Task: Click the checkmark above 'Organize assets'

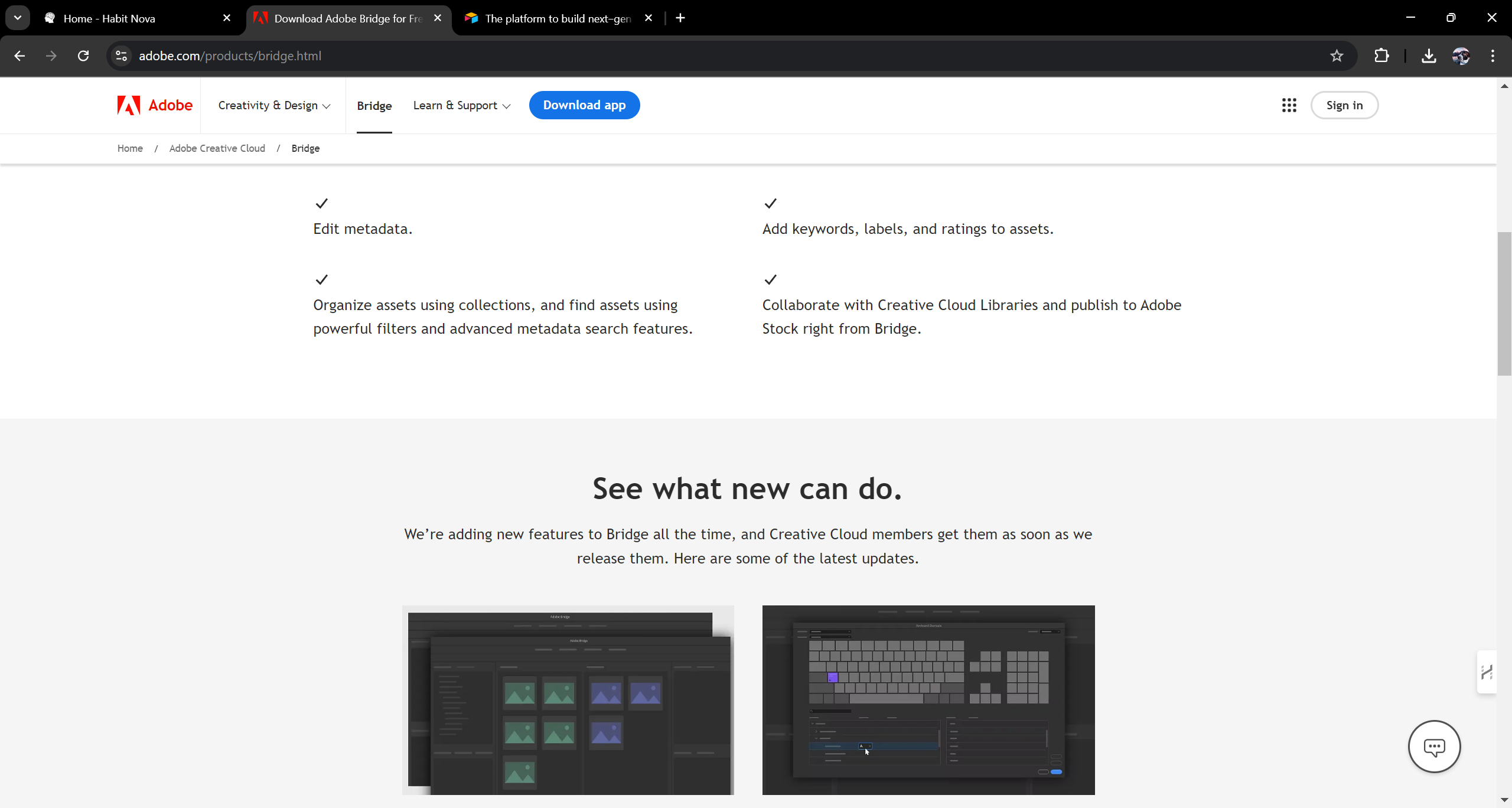Action: [x=321, y=279]
